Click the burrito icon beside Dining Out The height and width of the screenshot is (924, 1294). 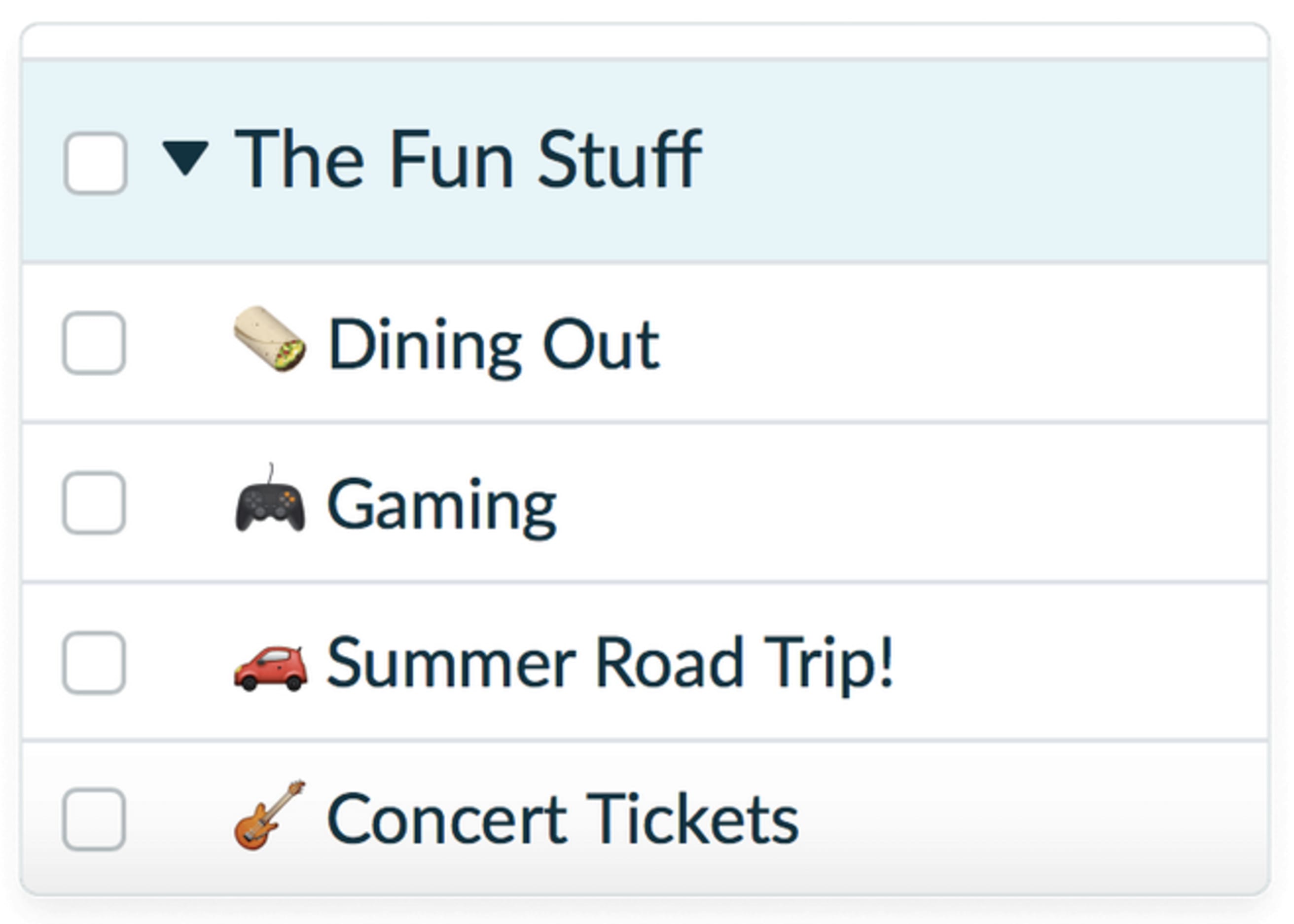tap(270, 340)
